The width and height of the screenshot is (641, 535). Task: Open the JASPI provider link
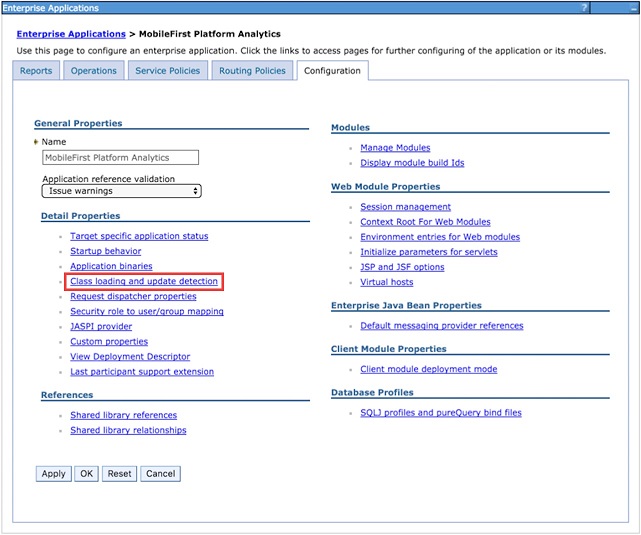pos(101,327)
